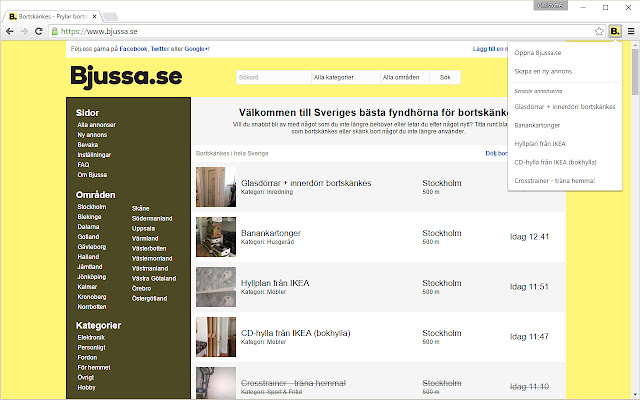This screenshot has height=400, width=640.
Task: Select Öppna Bjussa.se in extension popup
Action: pos(538,53)
